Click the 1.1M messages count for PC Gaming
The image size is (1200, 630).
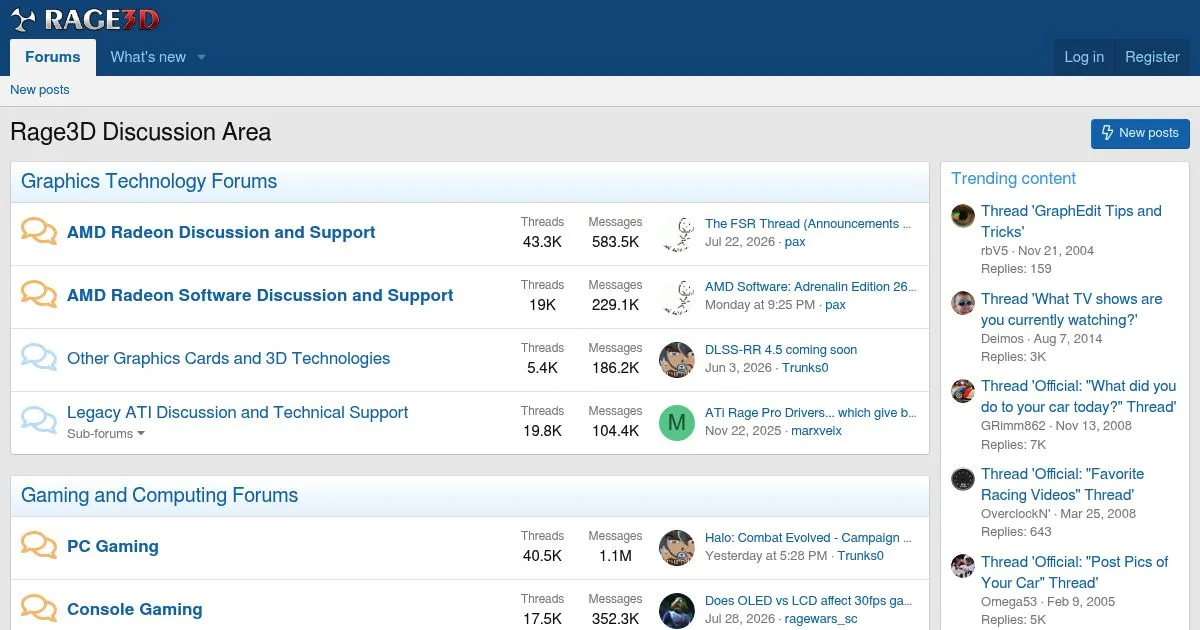(x=615, y=556)
